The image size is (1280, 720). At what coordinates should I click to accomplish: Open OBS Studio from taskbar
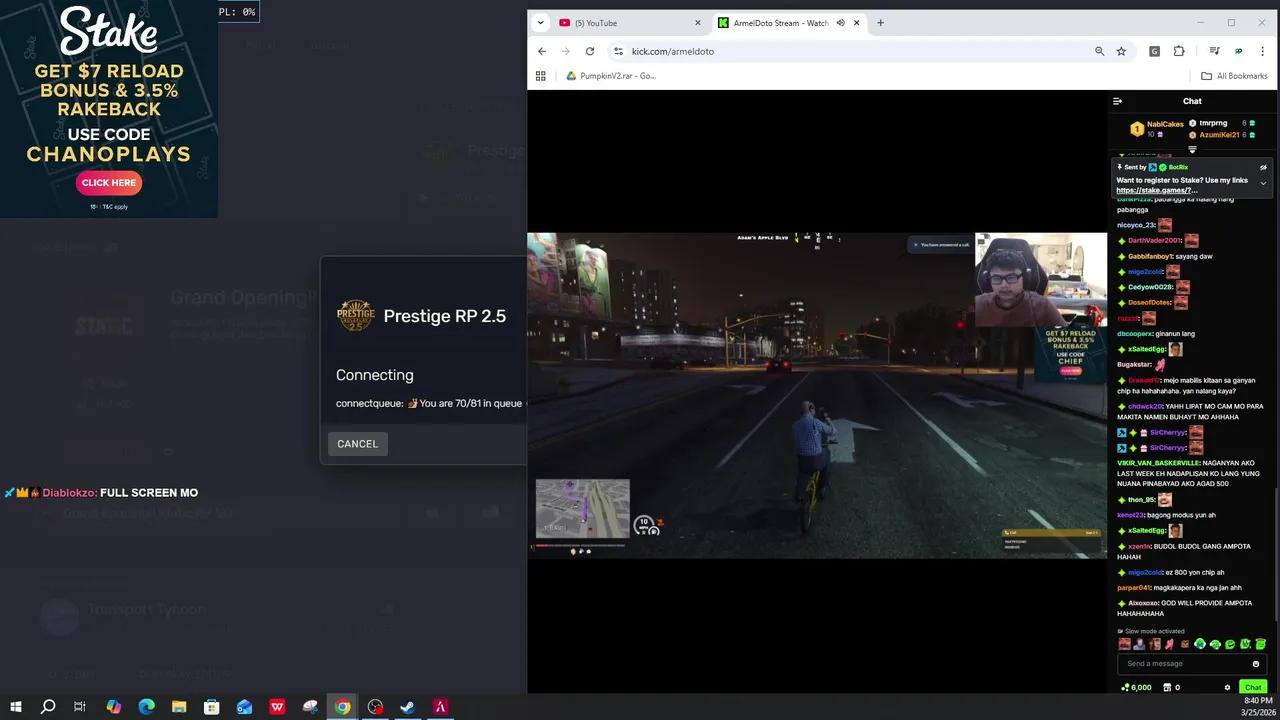(375, 707)
